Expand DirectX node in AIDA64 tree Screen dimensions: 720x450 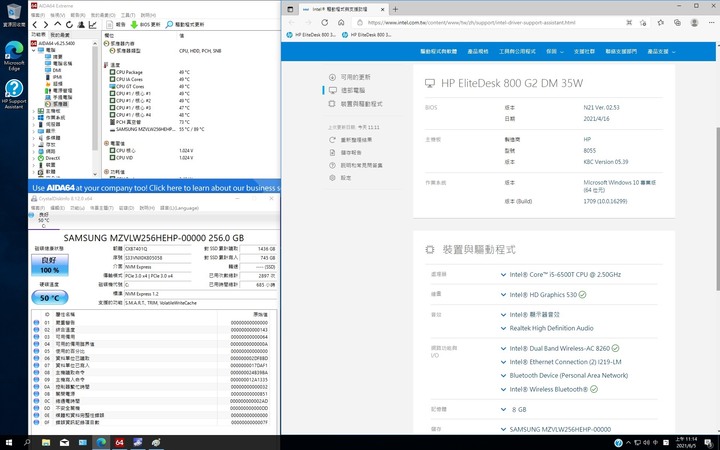coord(34,158)
